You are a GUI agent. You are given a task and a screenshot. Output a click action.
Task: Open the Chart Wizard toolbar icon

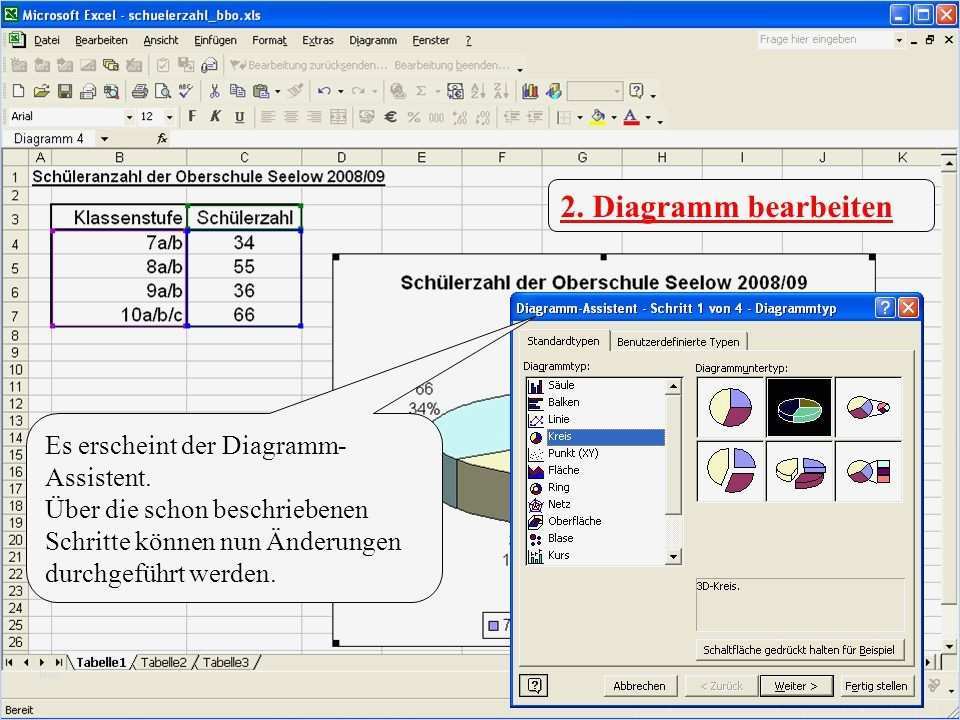pos(530,91)
